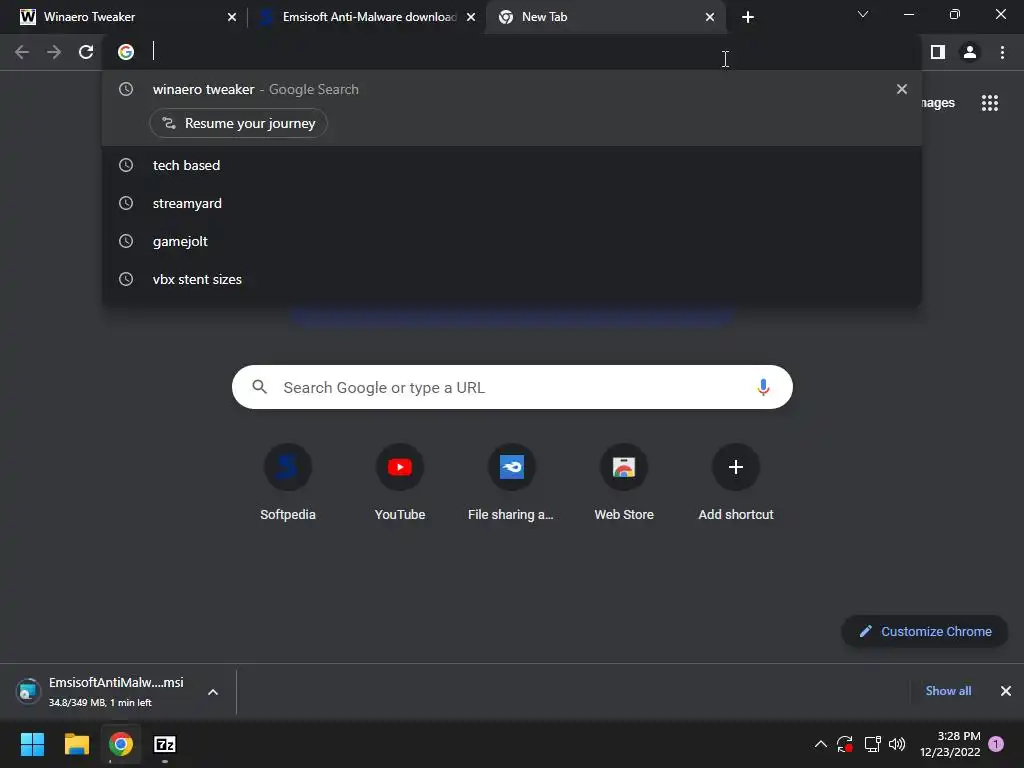
Task: Close the downloads bar
Action: pos(1006,691)
